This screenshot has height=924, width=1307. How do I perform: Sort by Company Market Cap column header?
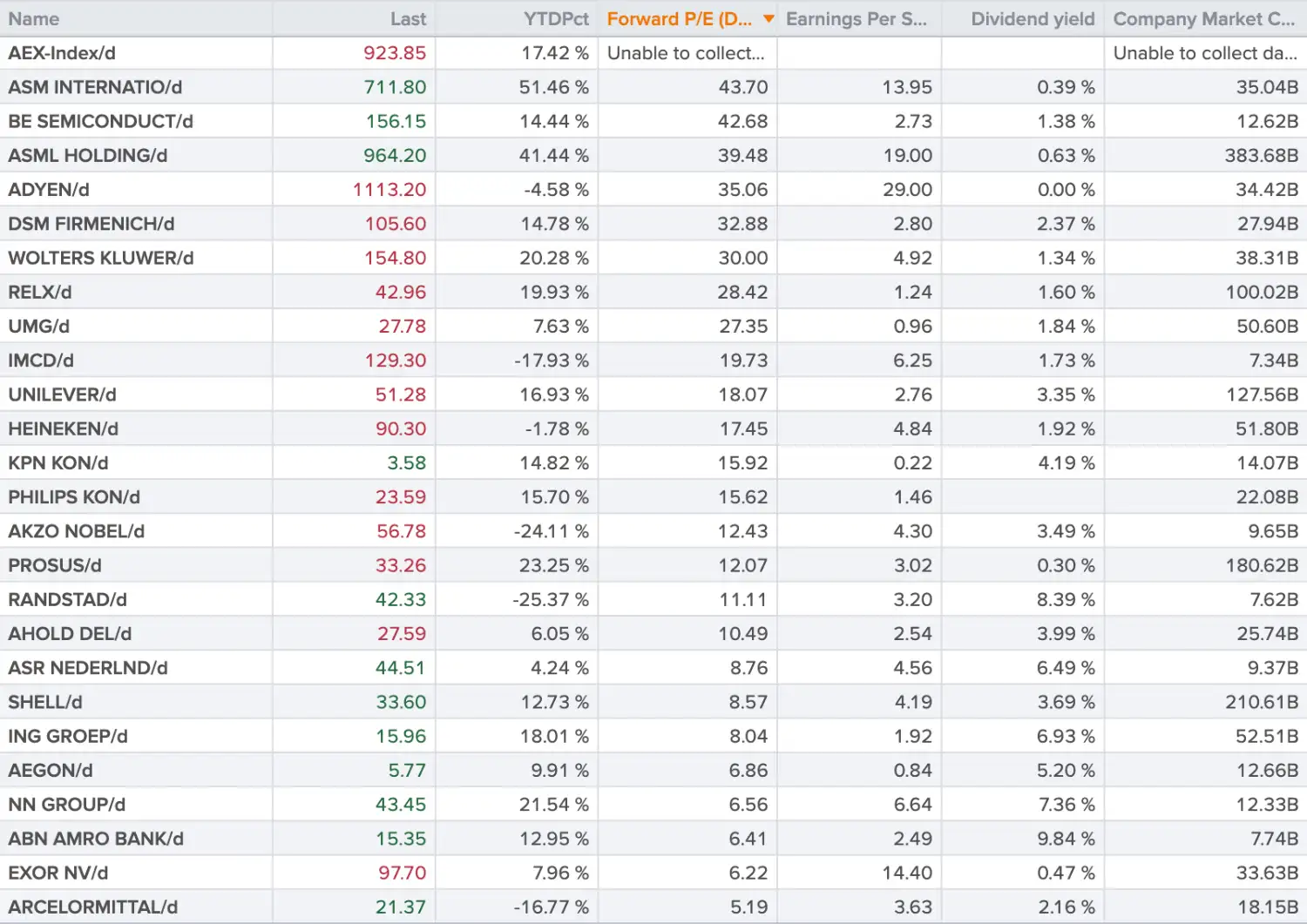[1204, 19]
